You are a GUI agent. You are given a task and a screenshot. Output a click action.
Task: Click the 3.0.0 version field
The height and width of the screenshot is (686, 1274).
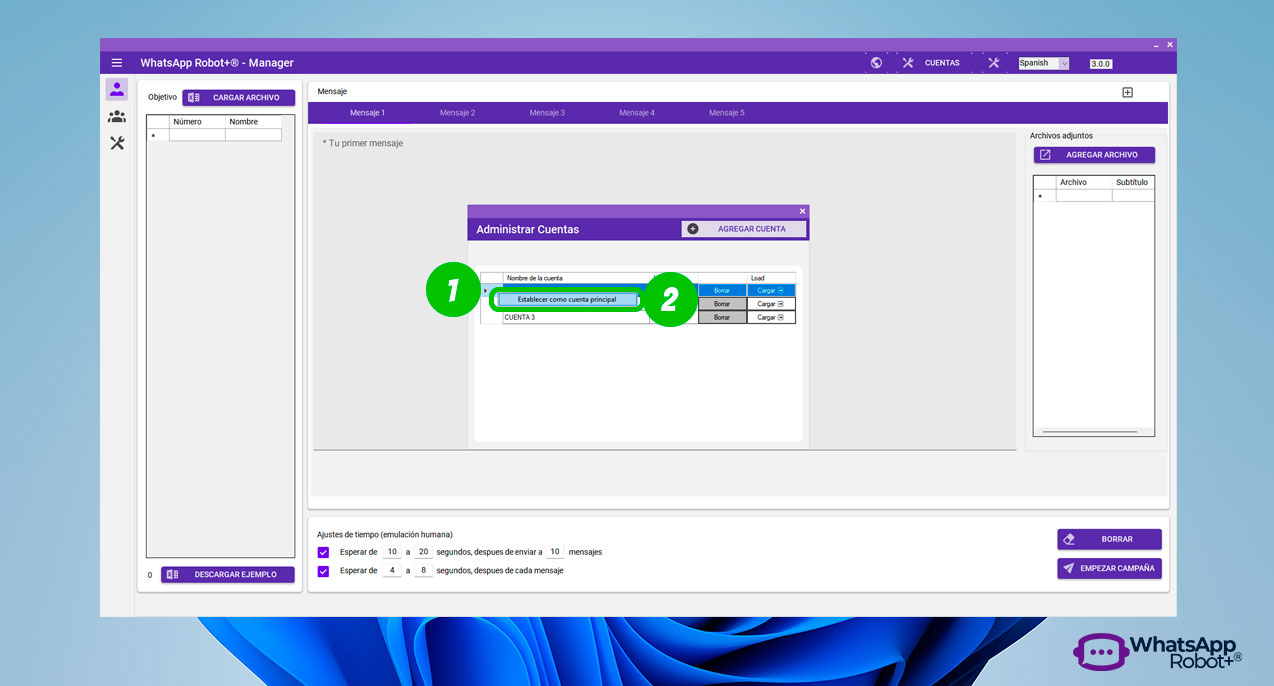[1100, 64]
